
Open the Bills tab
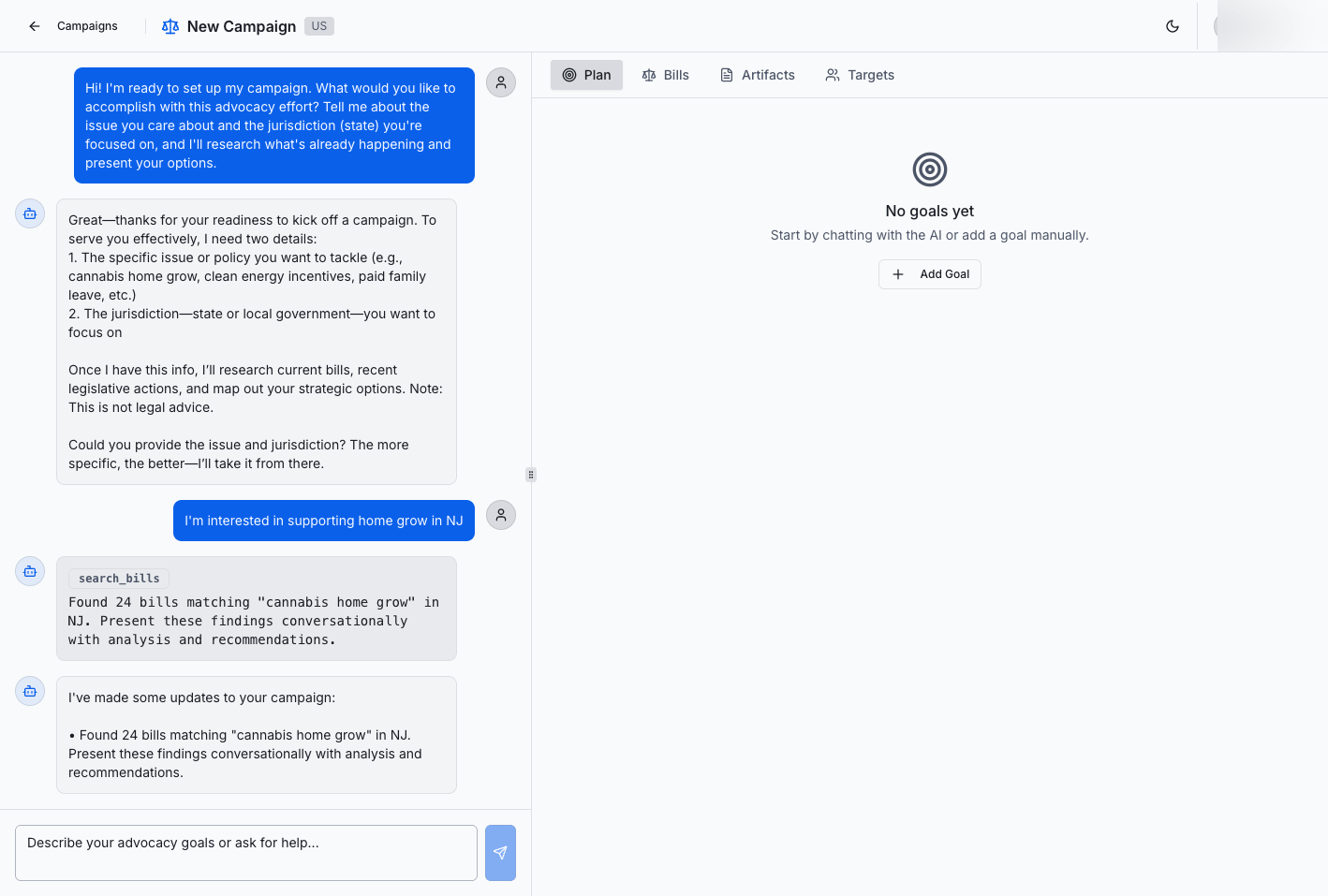tap(666, 75)
